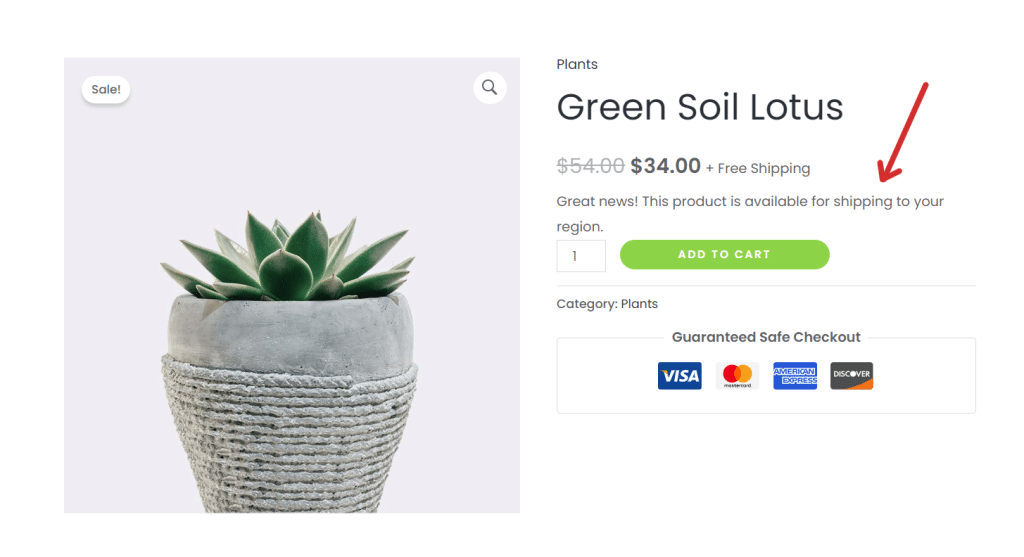The height and width of the screenshot is (557, 1024).
Task: Click the + Free Shipping text
Action: 758,168
